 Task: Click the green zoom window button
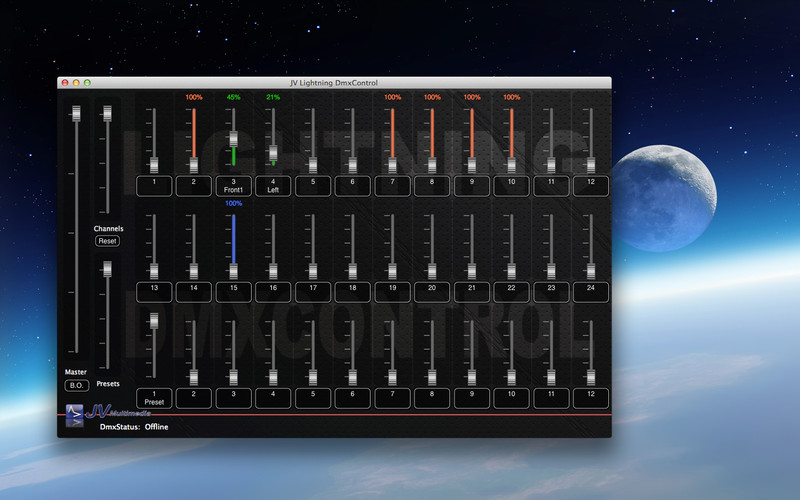87,83
